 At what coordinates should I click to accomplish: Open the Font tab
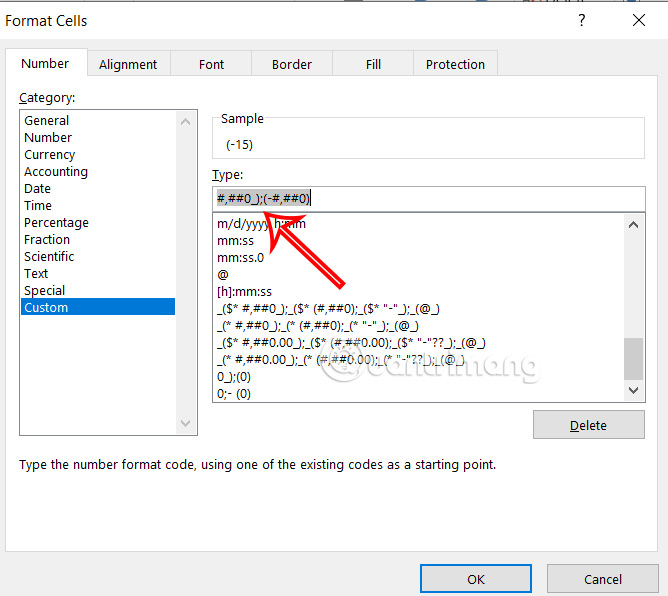coord(211,64)
